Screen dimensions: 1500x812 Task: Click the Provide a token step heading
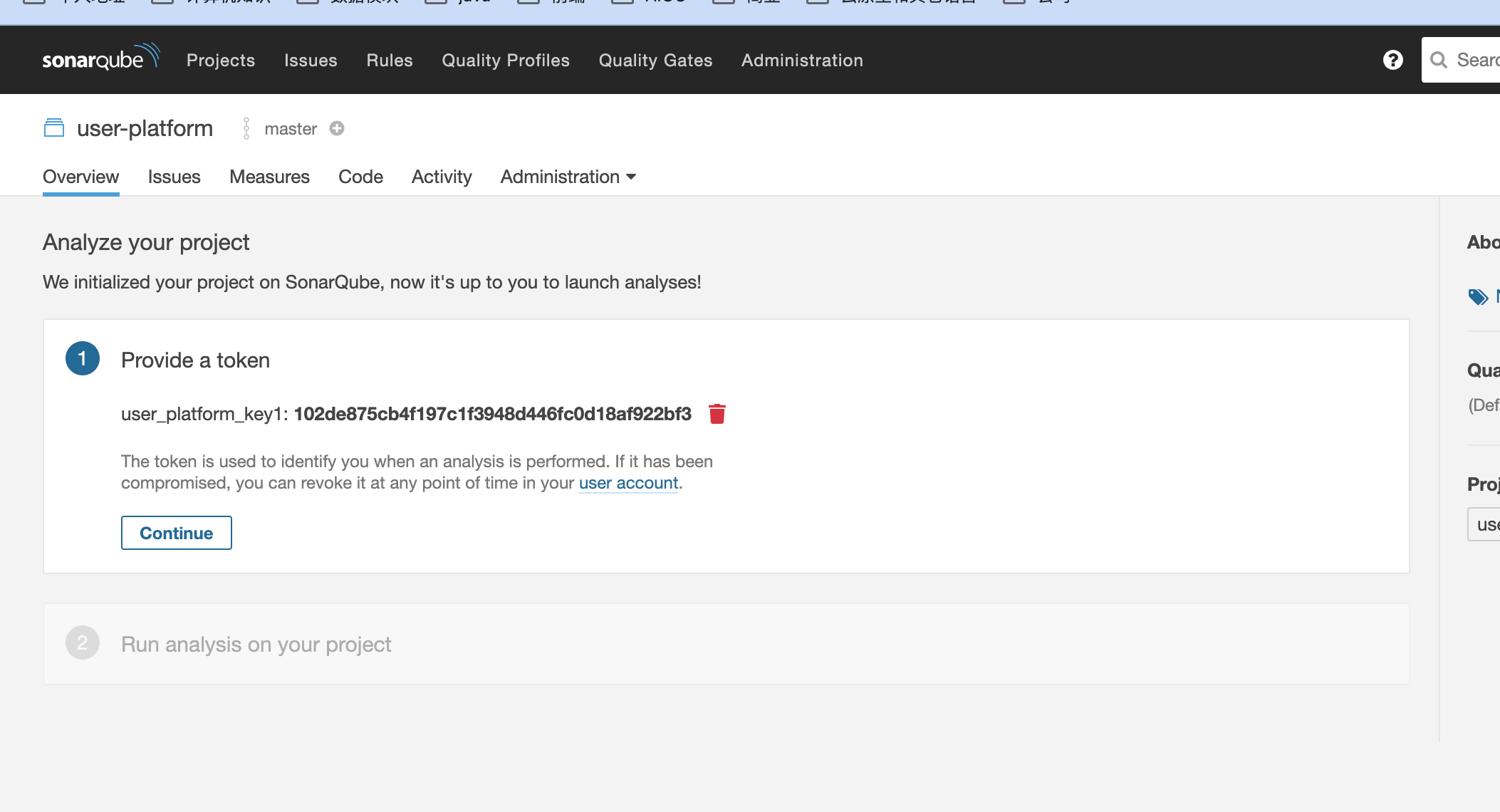coord(195,360)
